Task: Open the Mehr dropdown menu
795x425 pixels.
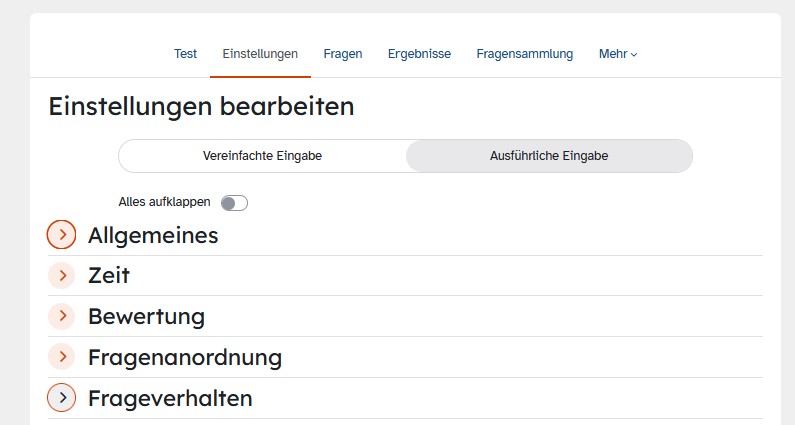Action: [618, 54]
